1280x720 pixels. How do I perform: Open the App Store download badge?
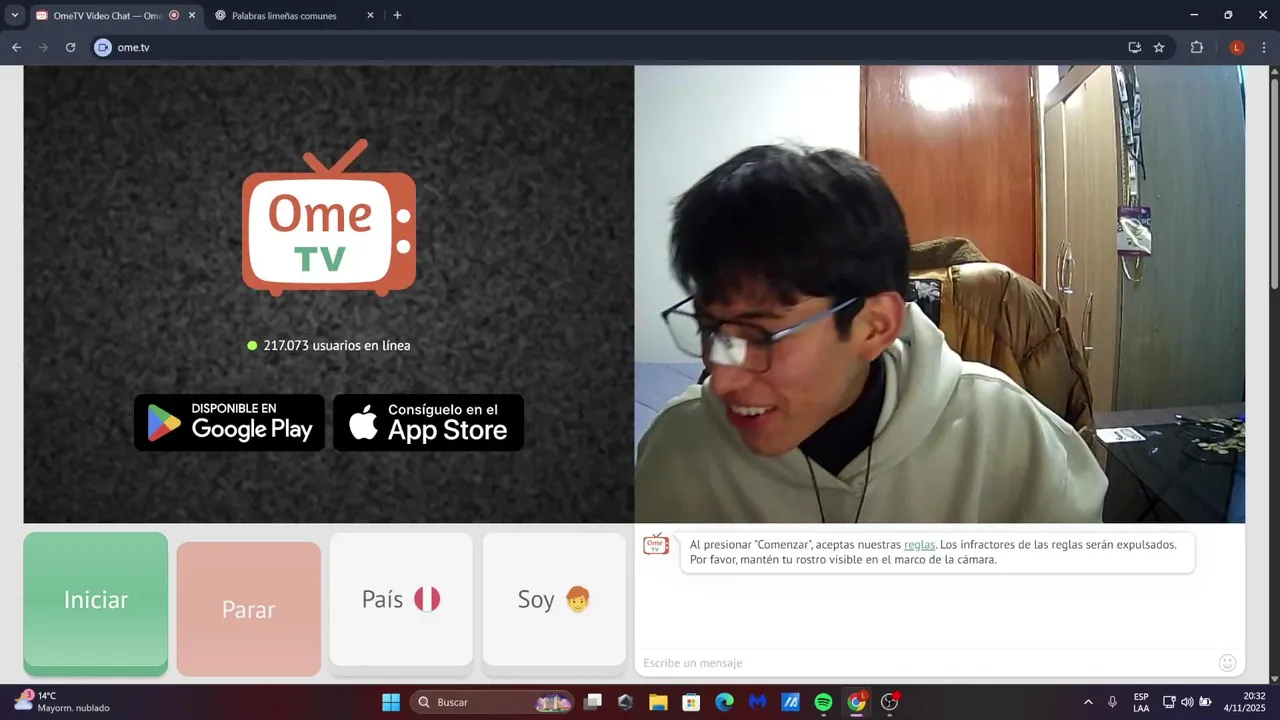[x=428, y=422]
